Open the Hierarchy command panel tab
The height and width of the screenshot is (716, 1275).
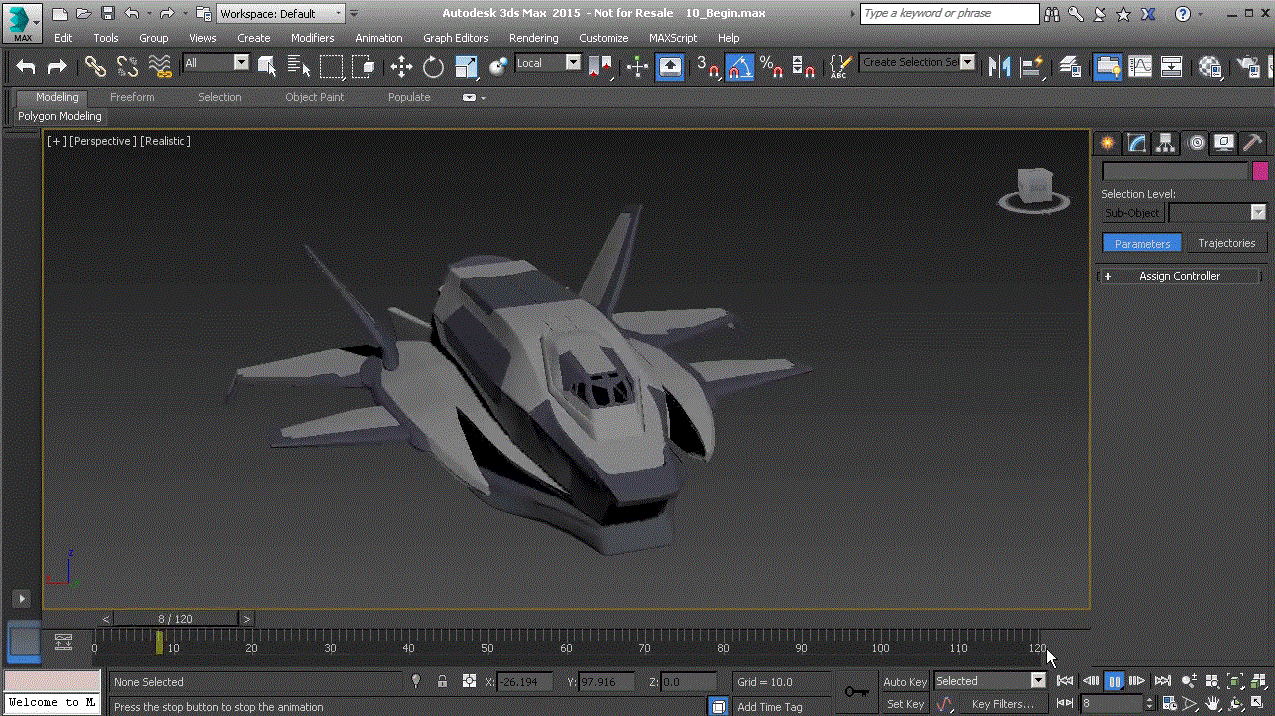pos(1166,143)
